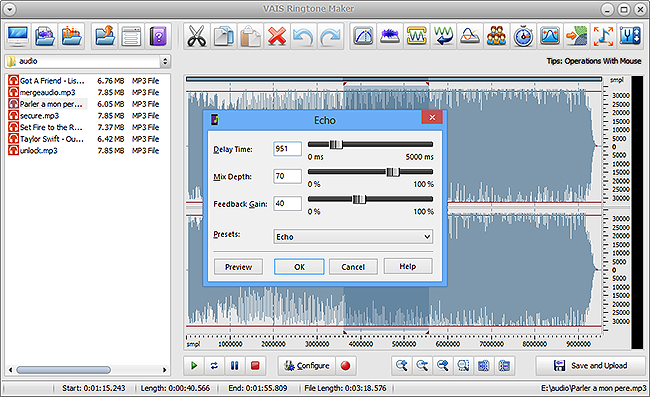The image size is (650, 397).
Task: Open the purple help book icon
Action: (x=158, y=36)
